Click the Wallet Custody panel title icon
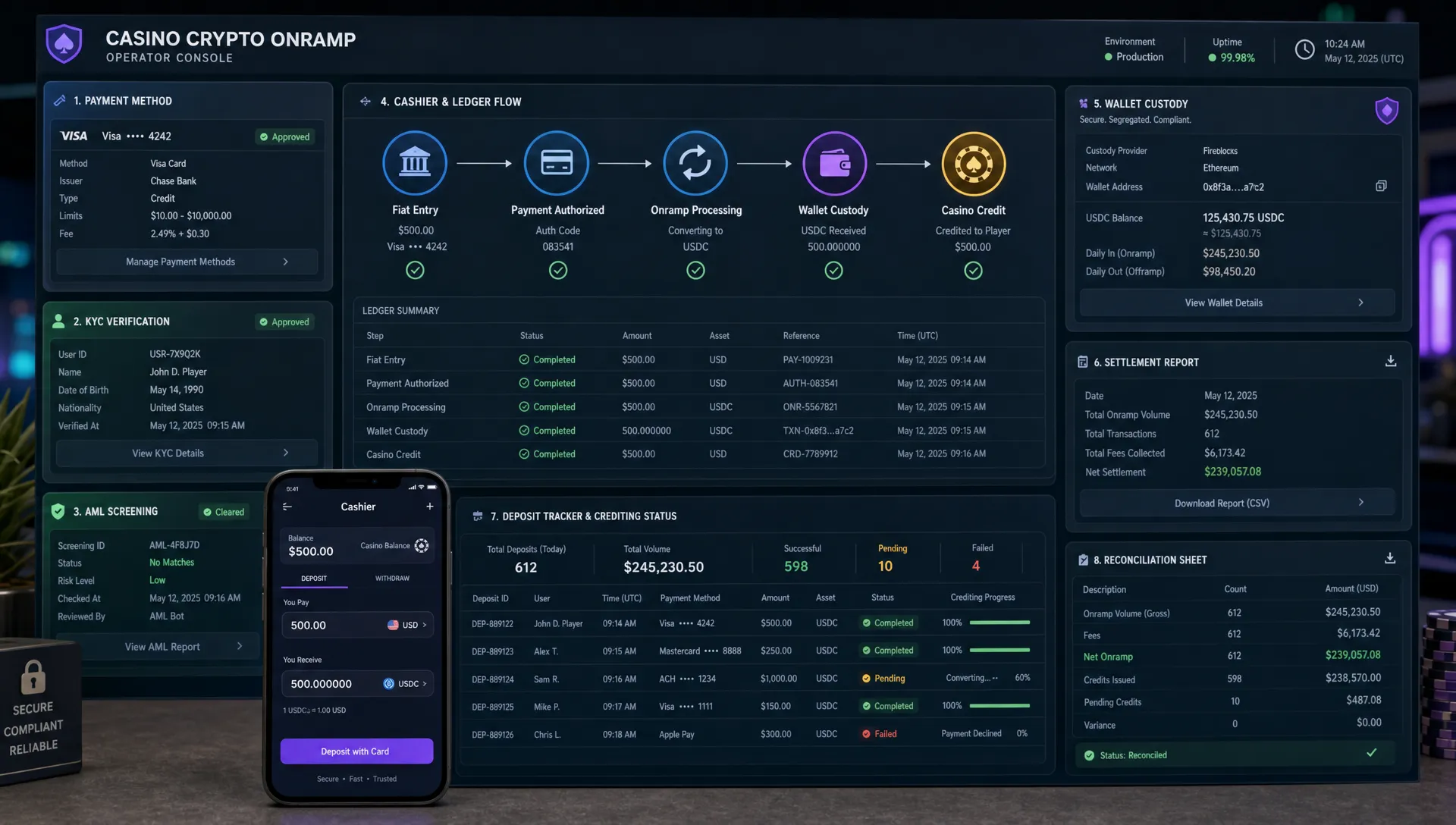Screen dimensions: 1456x825 (1084, 104)
